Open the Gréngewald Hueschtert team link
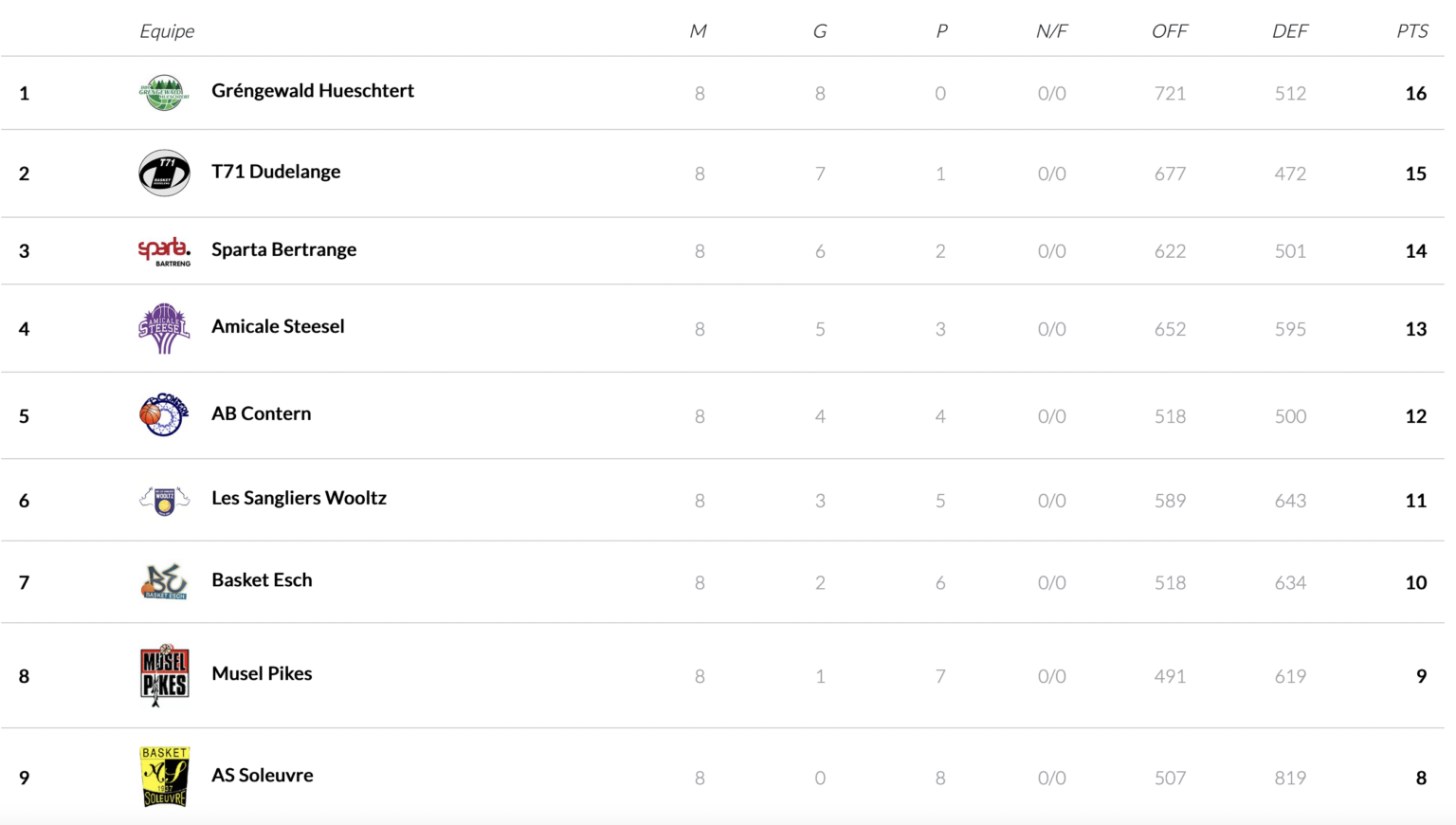Screen dimensions: 1456x825 click(313, 91)
